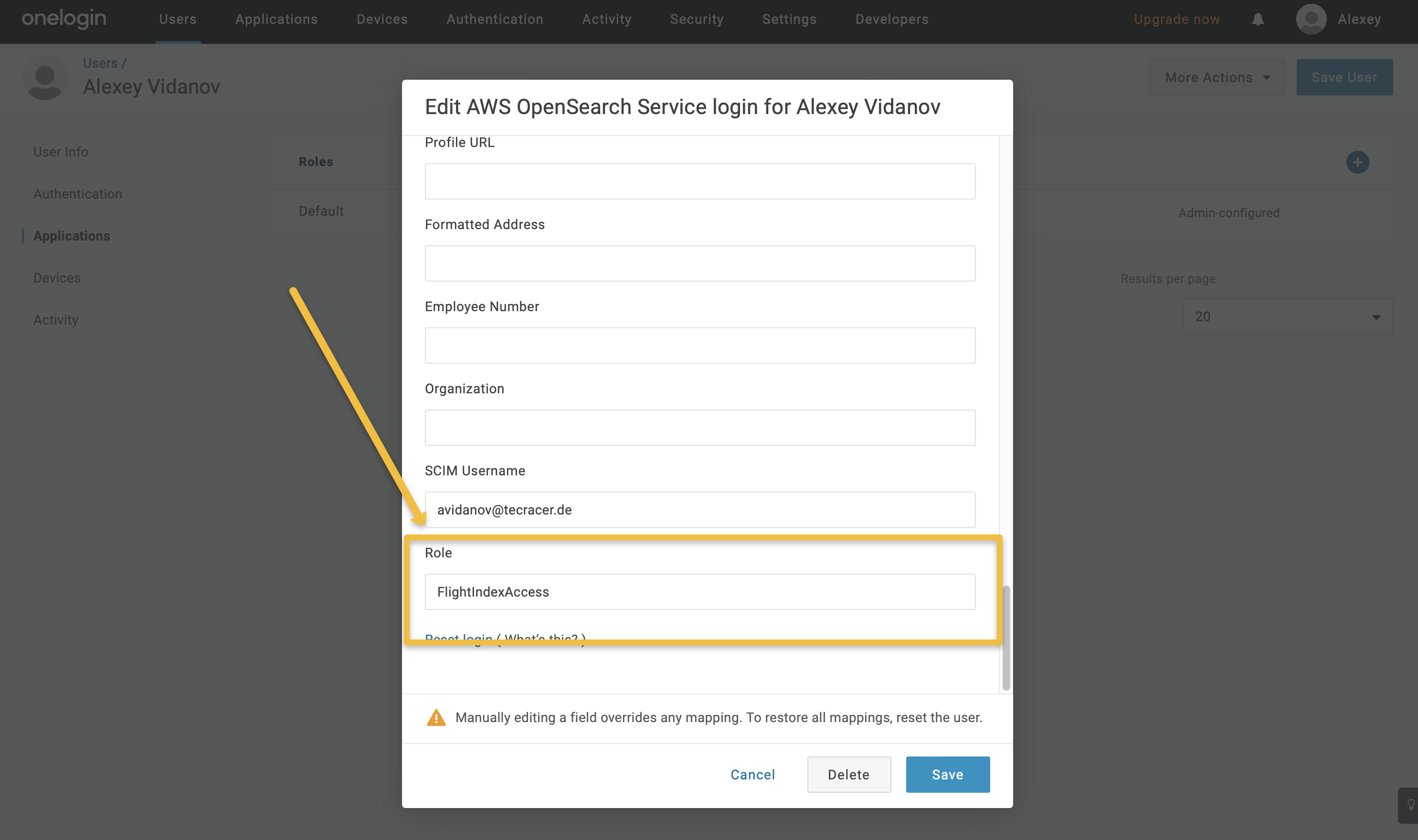
Task: Click the lightbulb help icon
Action: [x=1411, y=805]
